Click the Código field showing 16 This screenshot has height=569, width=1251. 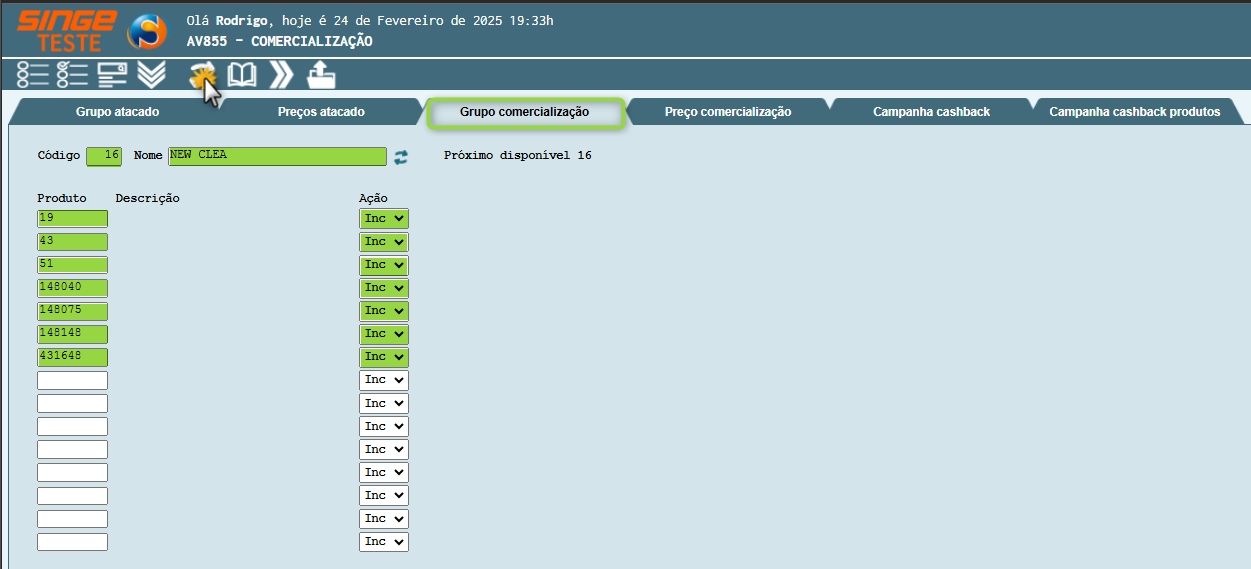pos(104,156)
